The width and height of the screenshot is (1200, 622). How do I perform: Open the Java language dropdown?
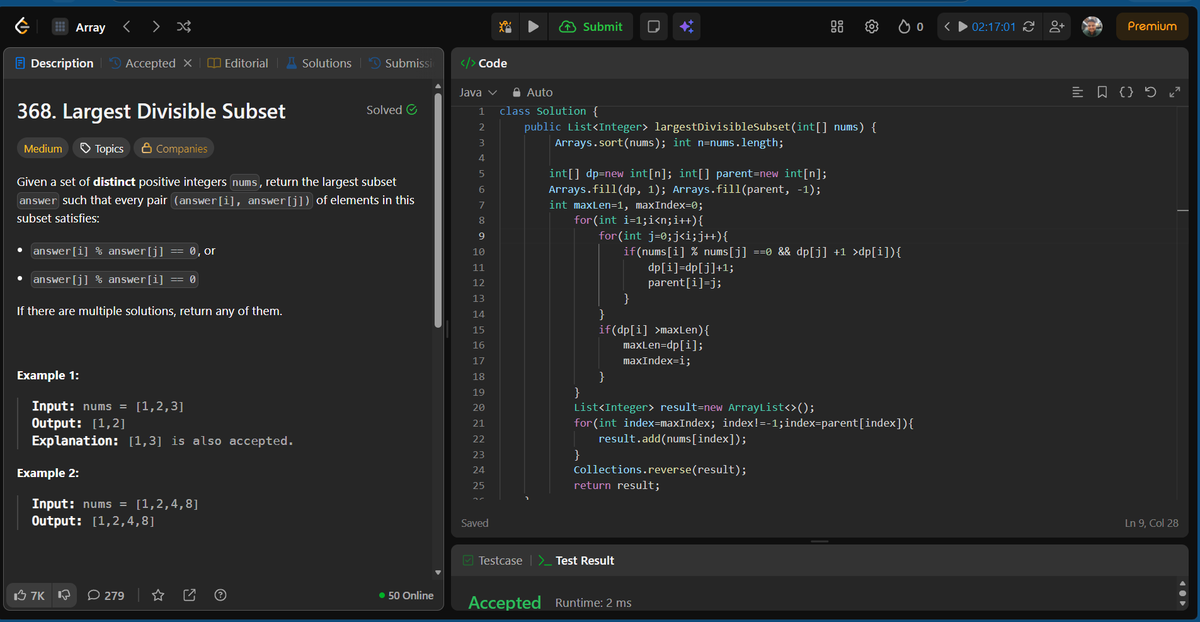point(478,92)
